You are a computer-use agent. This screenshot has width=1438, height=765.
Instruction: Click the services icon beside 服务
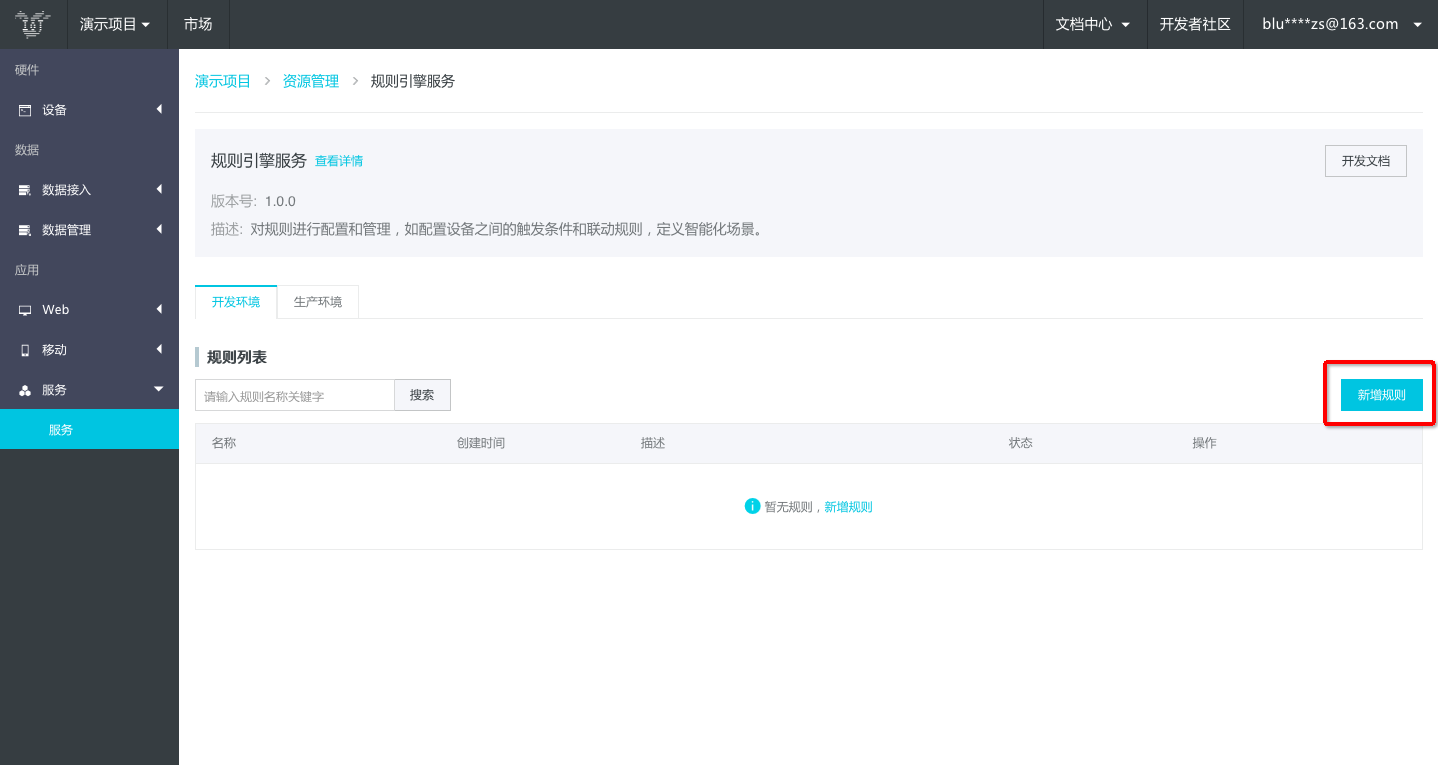pos(25,390)
